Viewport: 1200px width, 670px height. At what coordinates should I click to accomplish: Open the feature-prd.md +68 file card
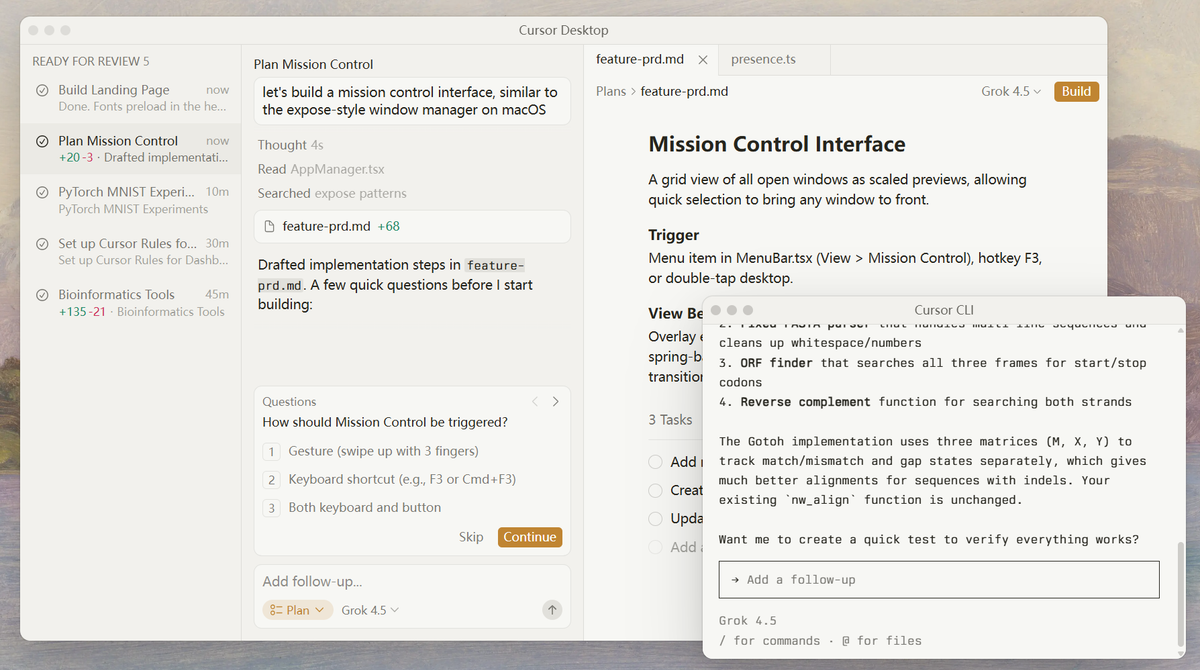point(412,226)
